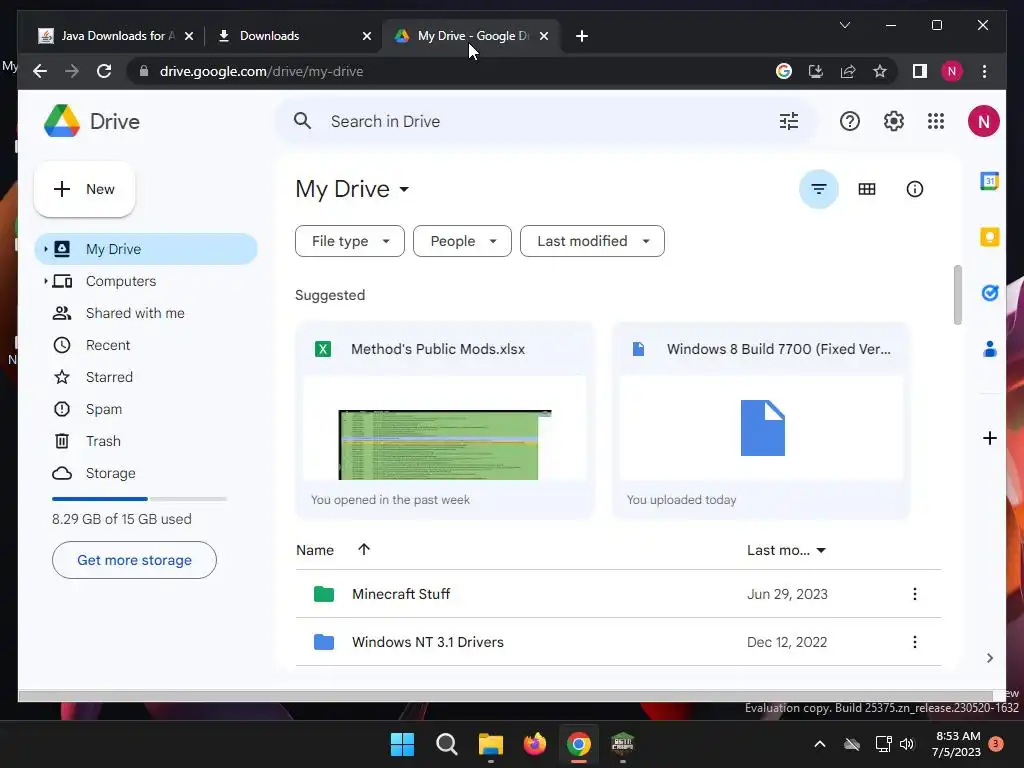The image size is (1024, 768).
Task: Click the browser reload button
Action: pos(104,71)
